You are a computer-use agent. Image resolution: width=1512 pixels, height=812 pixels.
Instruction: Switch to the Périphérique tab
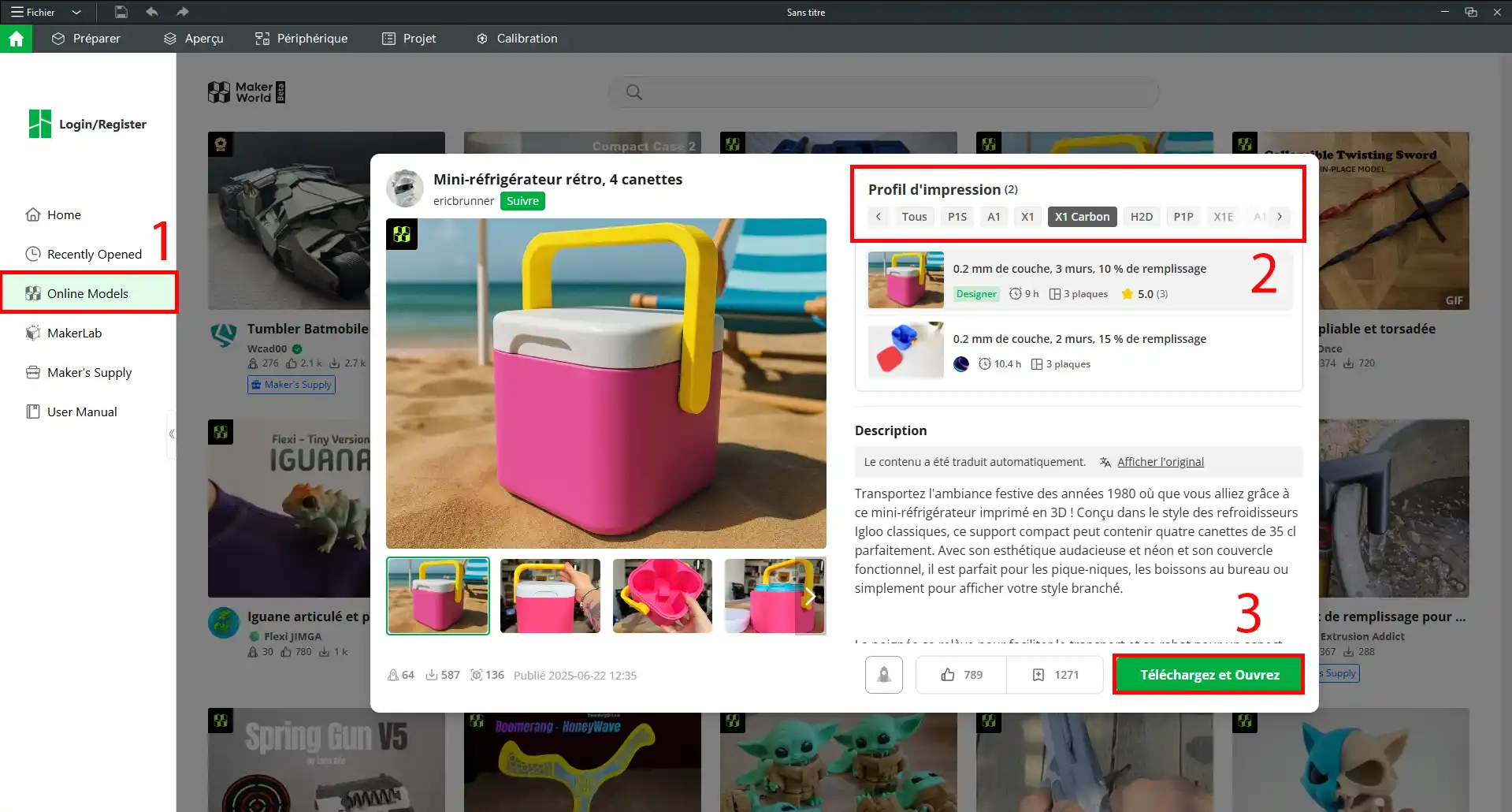click(x=302, y=39)
